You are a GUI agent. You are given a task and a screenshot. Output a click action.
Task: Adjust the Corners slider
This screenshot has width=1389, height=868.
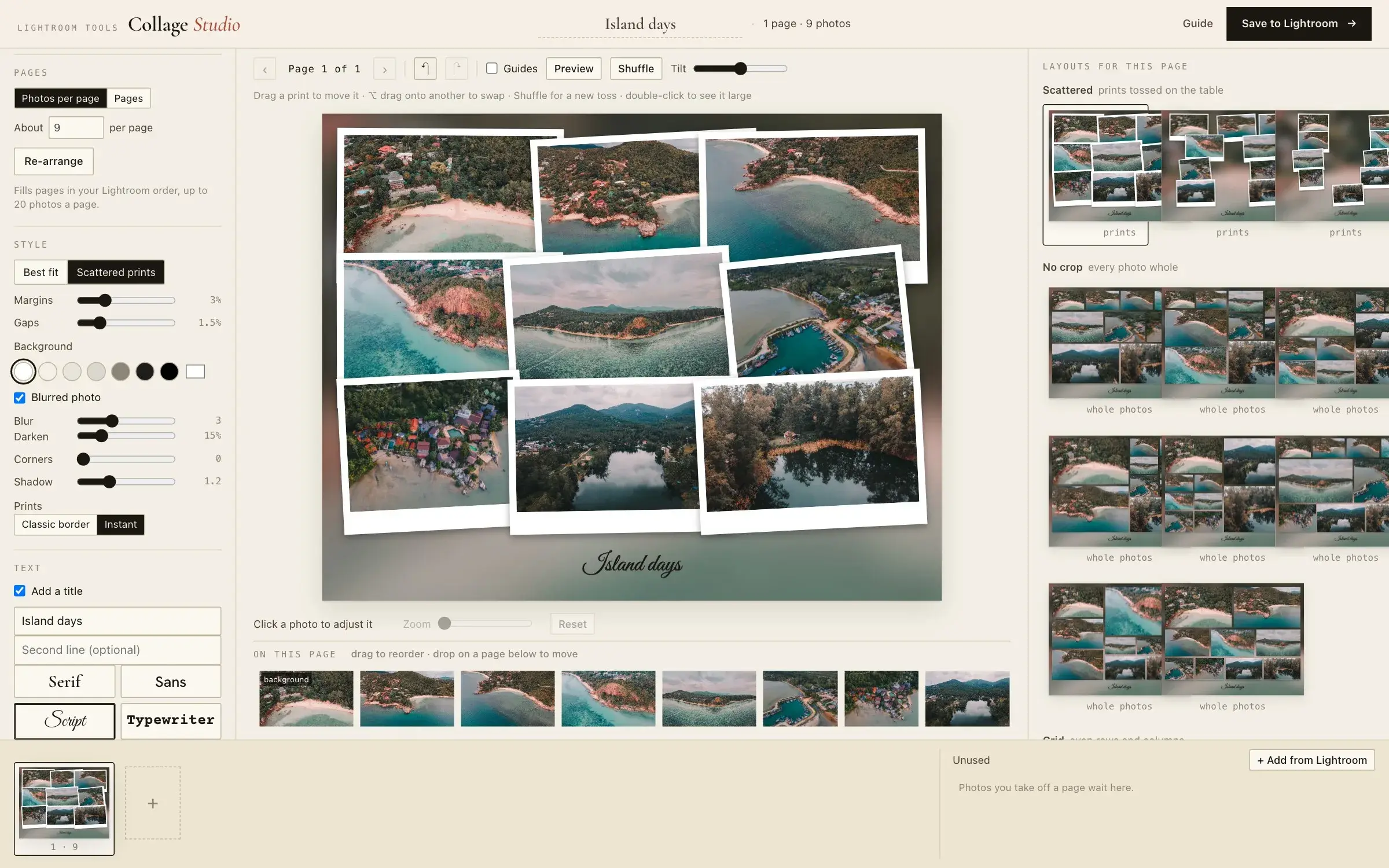tap(126, 459)
